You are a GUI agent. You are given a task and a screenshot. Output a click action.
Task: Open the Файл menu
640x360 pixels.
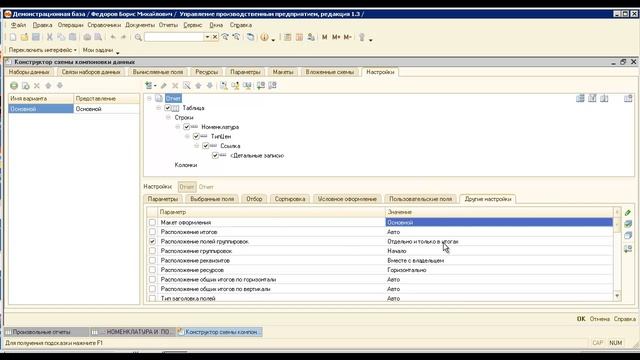(18, 25)
